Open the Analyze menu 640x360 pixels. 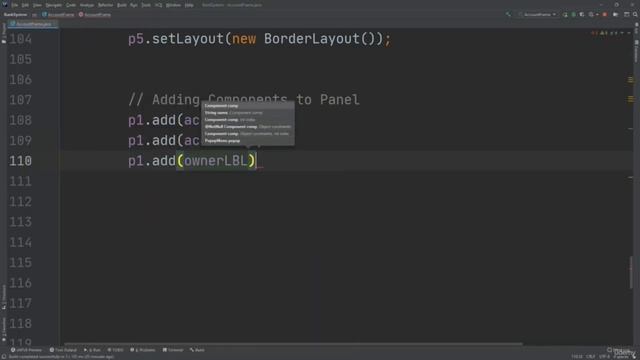87,5
